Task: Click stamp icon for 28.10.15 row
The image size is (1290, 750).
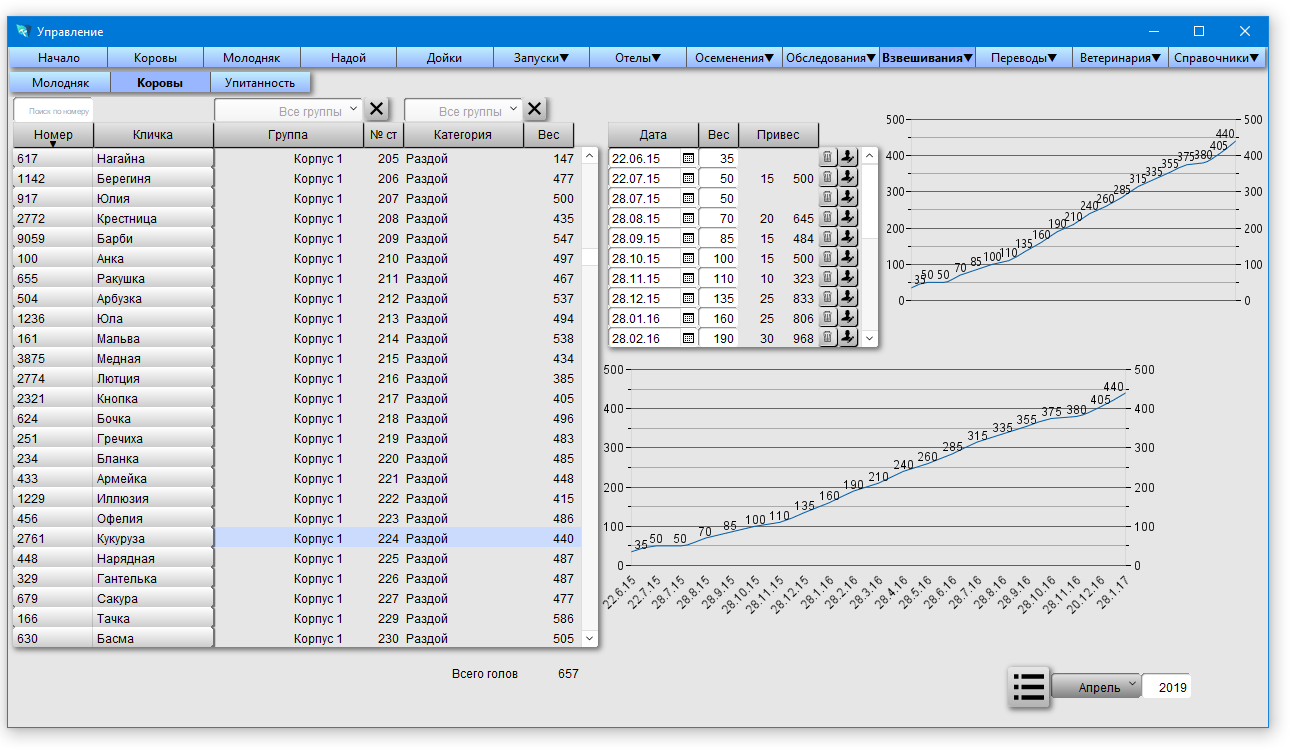Action: [848, 258]
